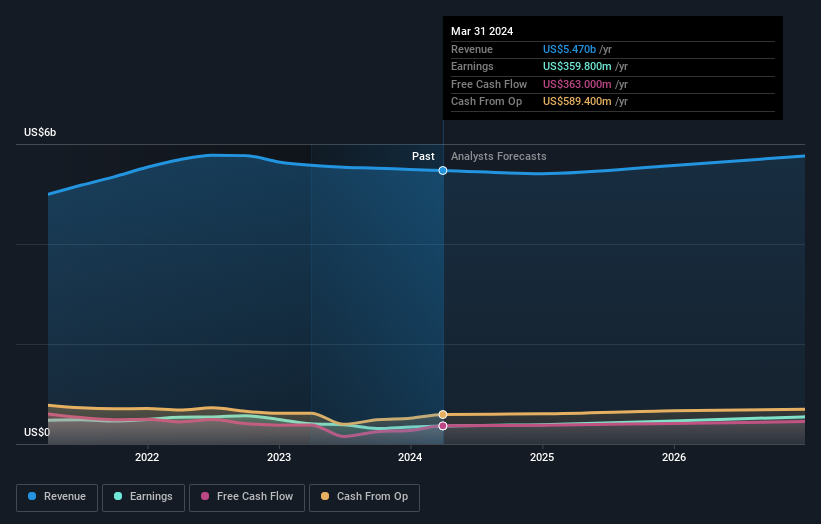The height and width of the screenshot is (524, 821).
Task: Toggle the Cash From Op legend button
Action: pos(364,497)
